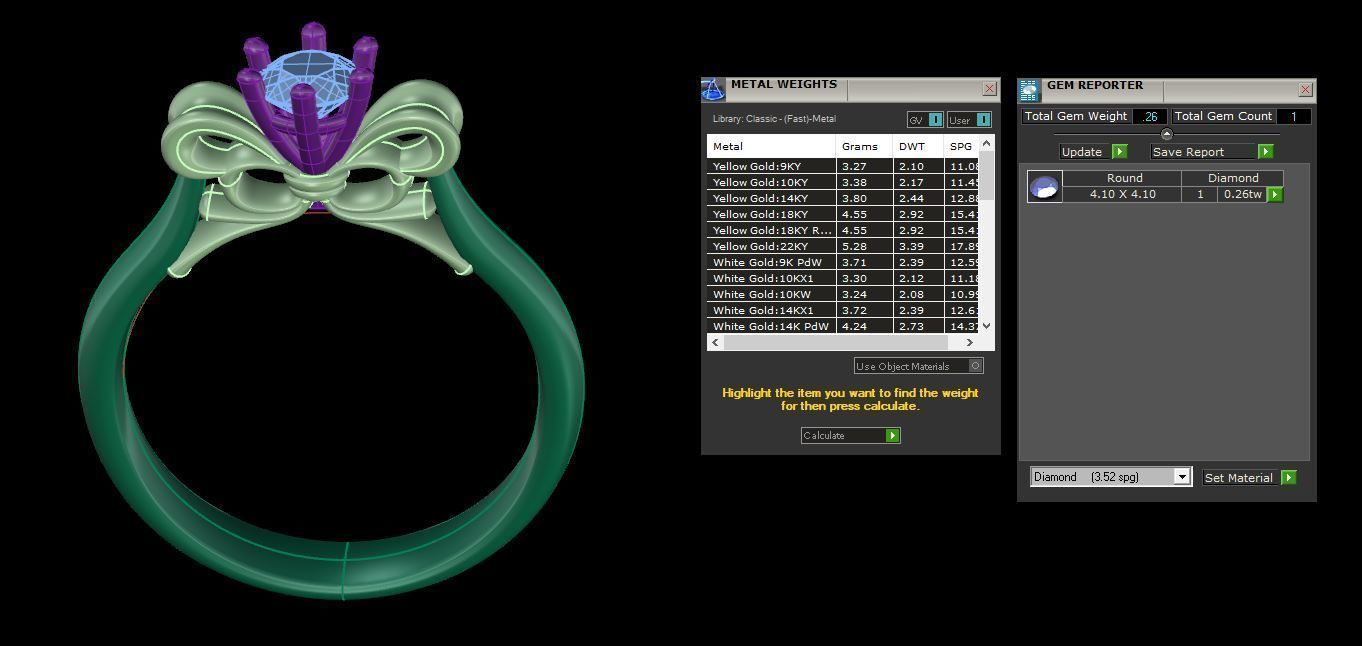Click the 0.26tw gem weight cell

[x=1242, y=194]
